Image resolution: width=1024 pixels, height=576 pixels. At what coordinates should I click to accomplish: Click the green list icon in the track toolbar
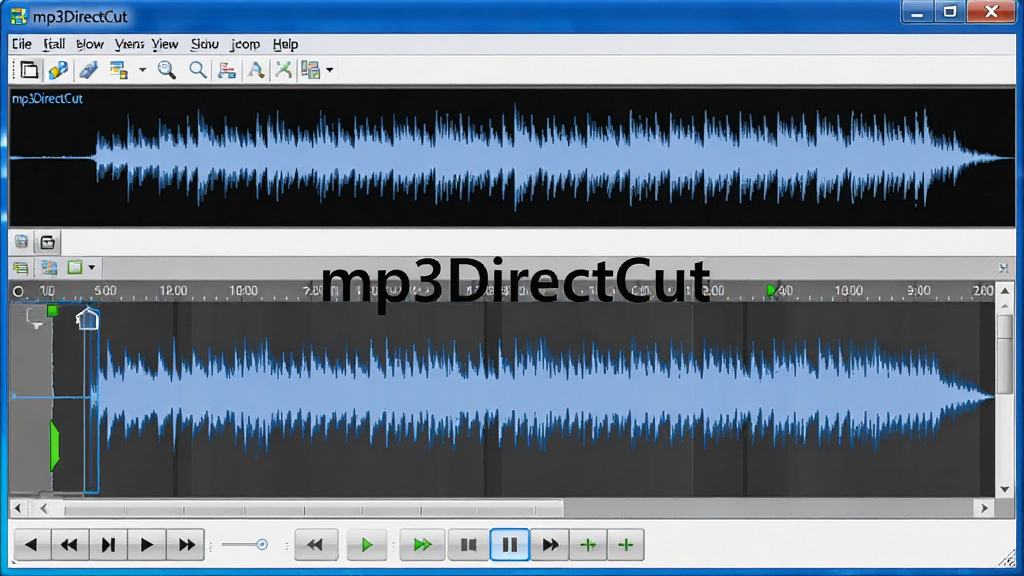(21, 268)
